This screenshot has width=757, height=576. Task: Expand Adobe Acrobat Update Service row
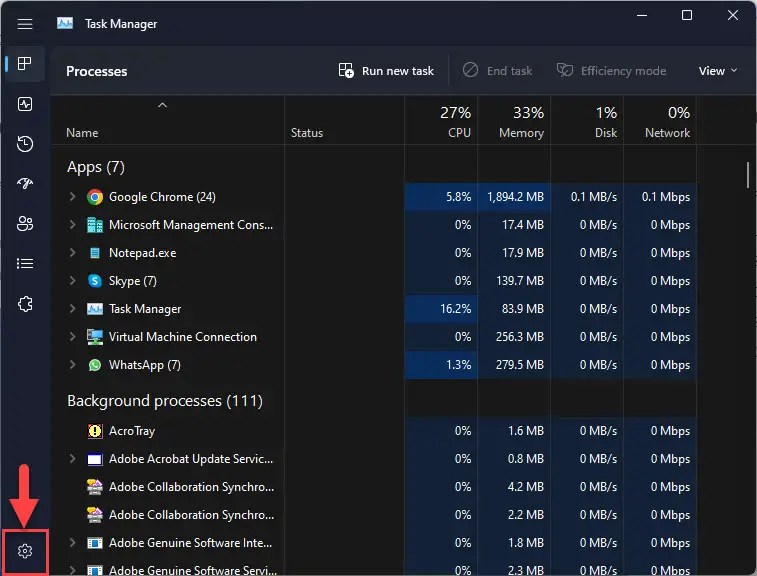[x=72, y=459]
